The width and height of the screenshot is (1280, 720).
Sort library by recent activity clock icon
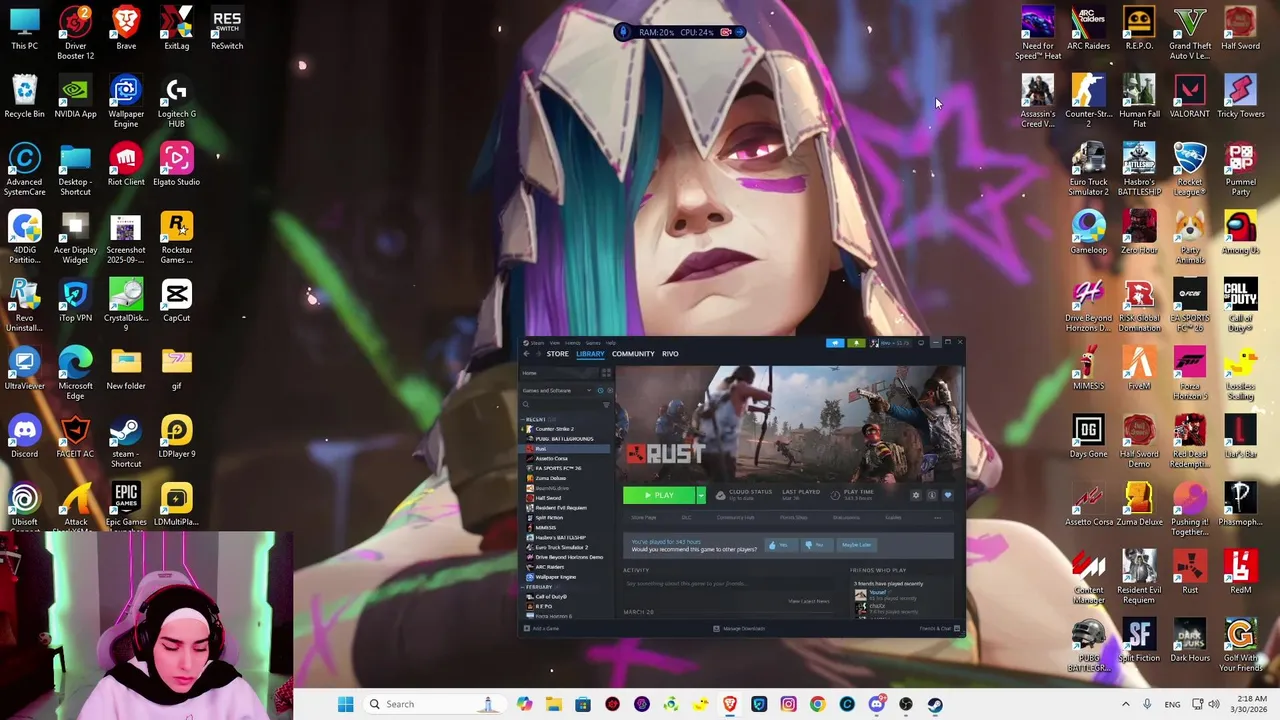(x=600, y=391)
